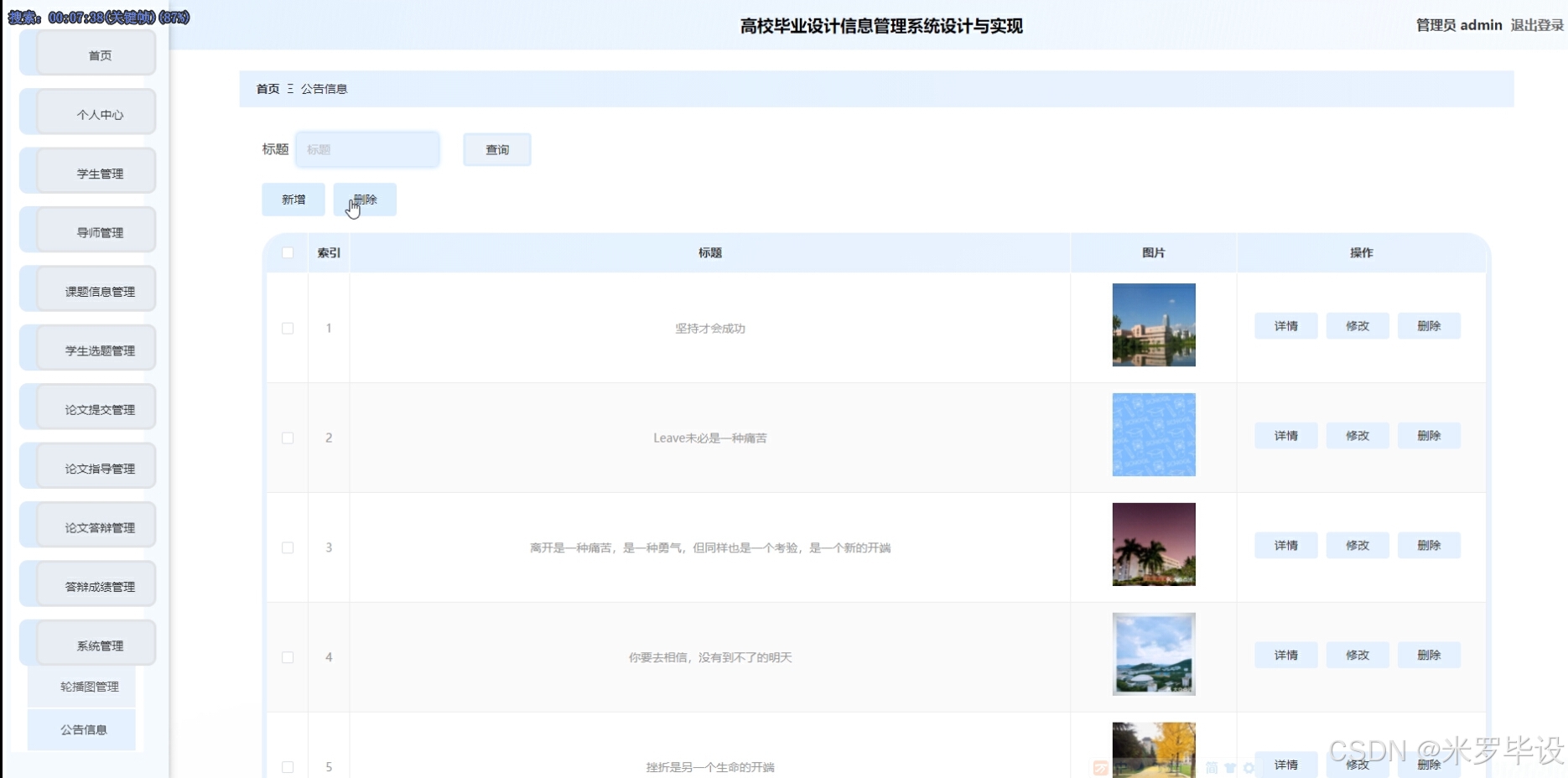Click 删除 for row 坚持才会成功

tap(1429, 326)
